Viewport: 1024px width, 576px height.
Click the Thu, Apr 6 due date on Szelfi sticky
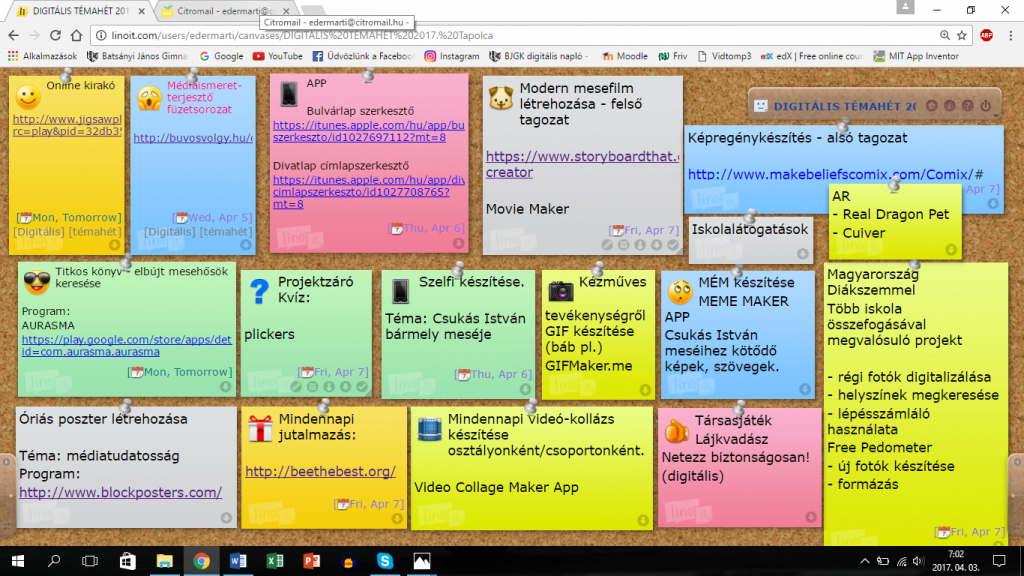pyautogui.click(x=493, y=374)
